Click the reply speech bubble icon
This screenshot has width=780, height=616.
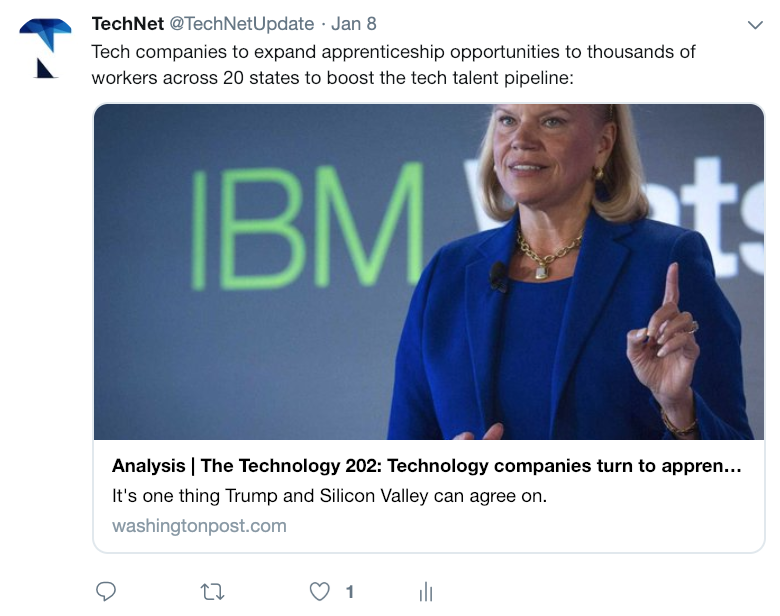[x=105, y=592]
